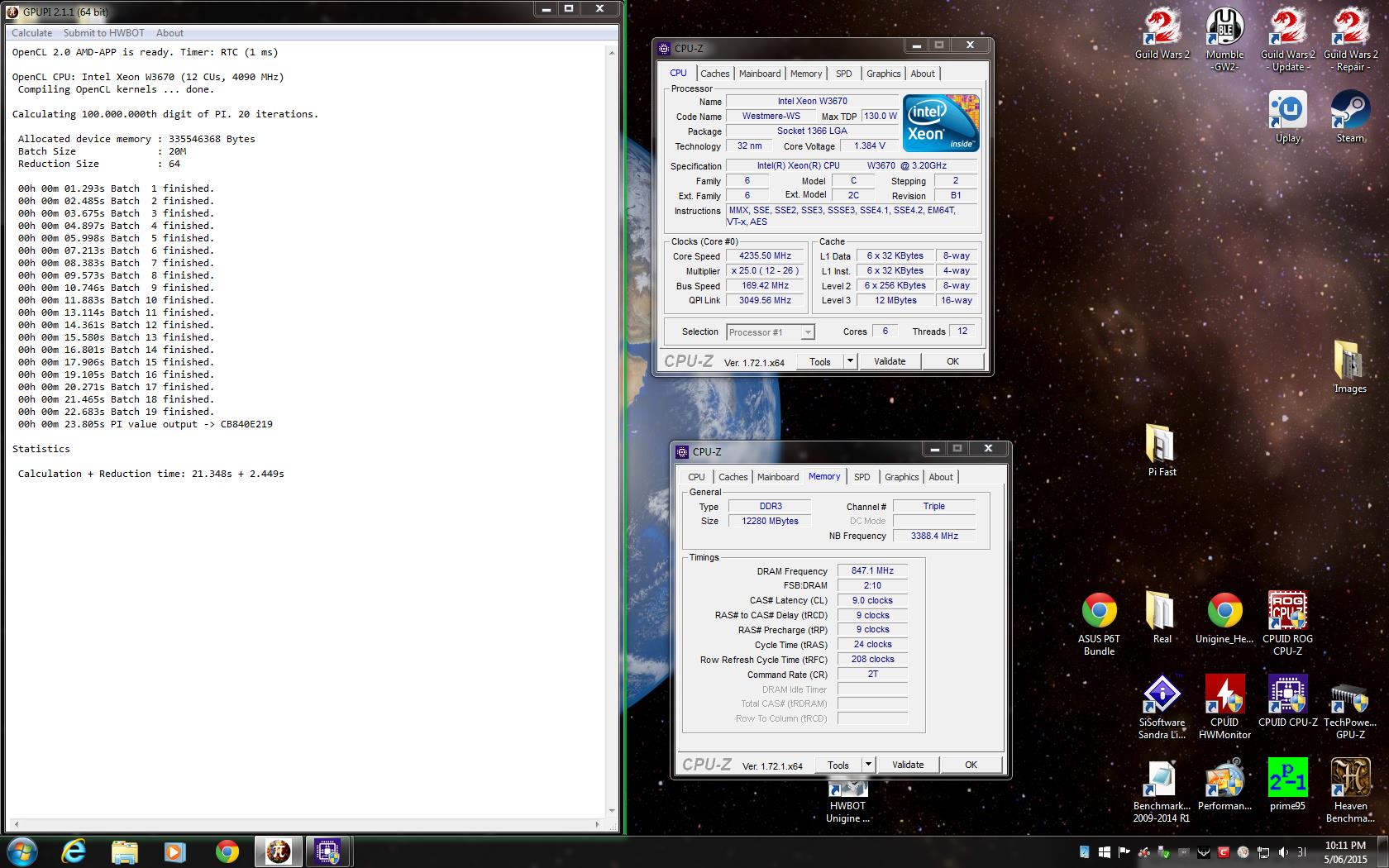Image resolution: width=1389 pixels, height=868 pixels.
Task: Switch to GPUPI taskbar button
Action: pos(278,851)
